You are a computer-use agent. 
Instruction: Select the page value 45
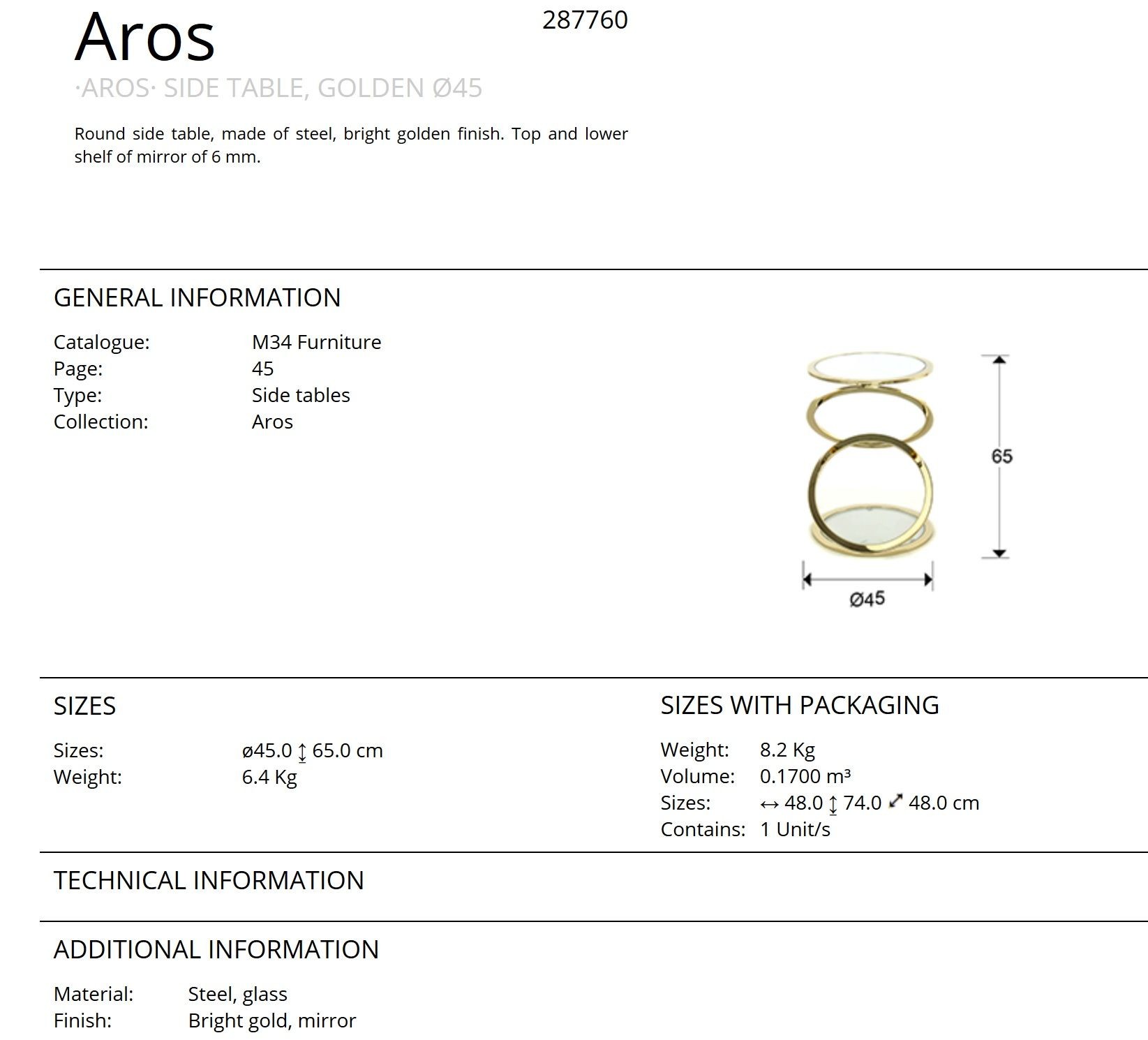(x=263, y=369)
